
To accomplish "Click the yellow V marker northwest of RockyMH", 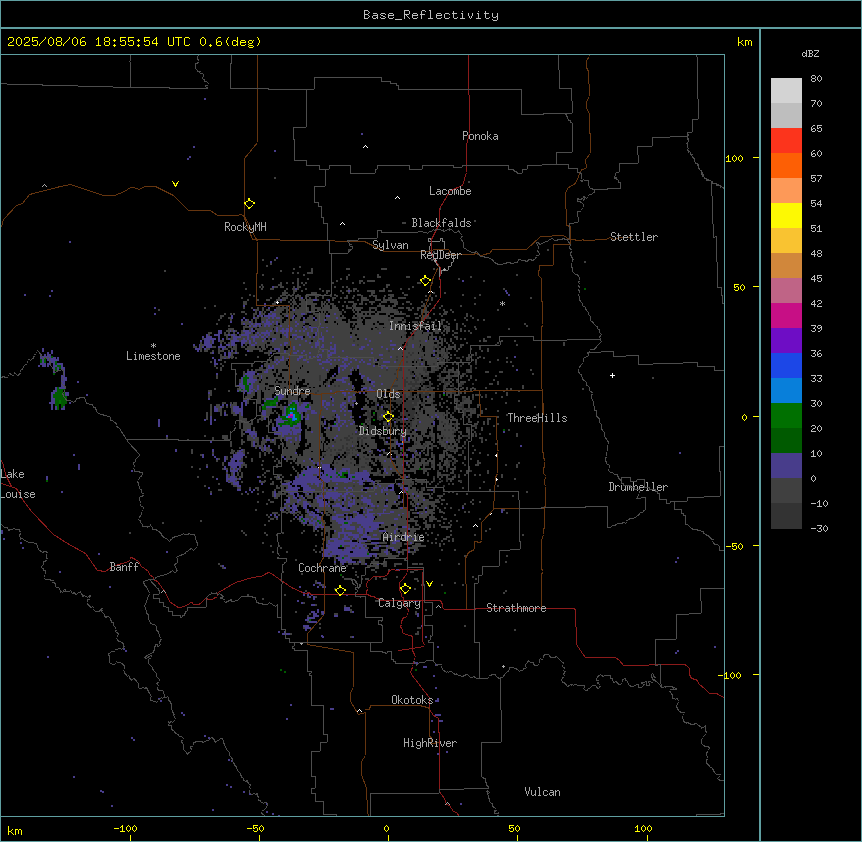I will point(175,184).
